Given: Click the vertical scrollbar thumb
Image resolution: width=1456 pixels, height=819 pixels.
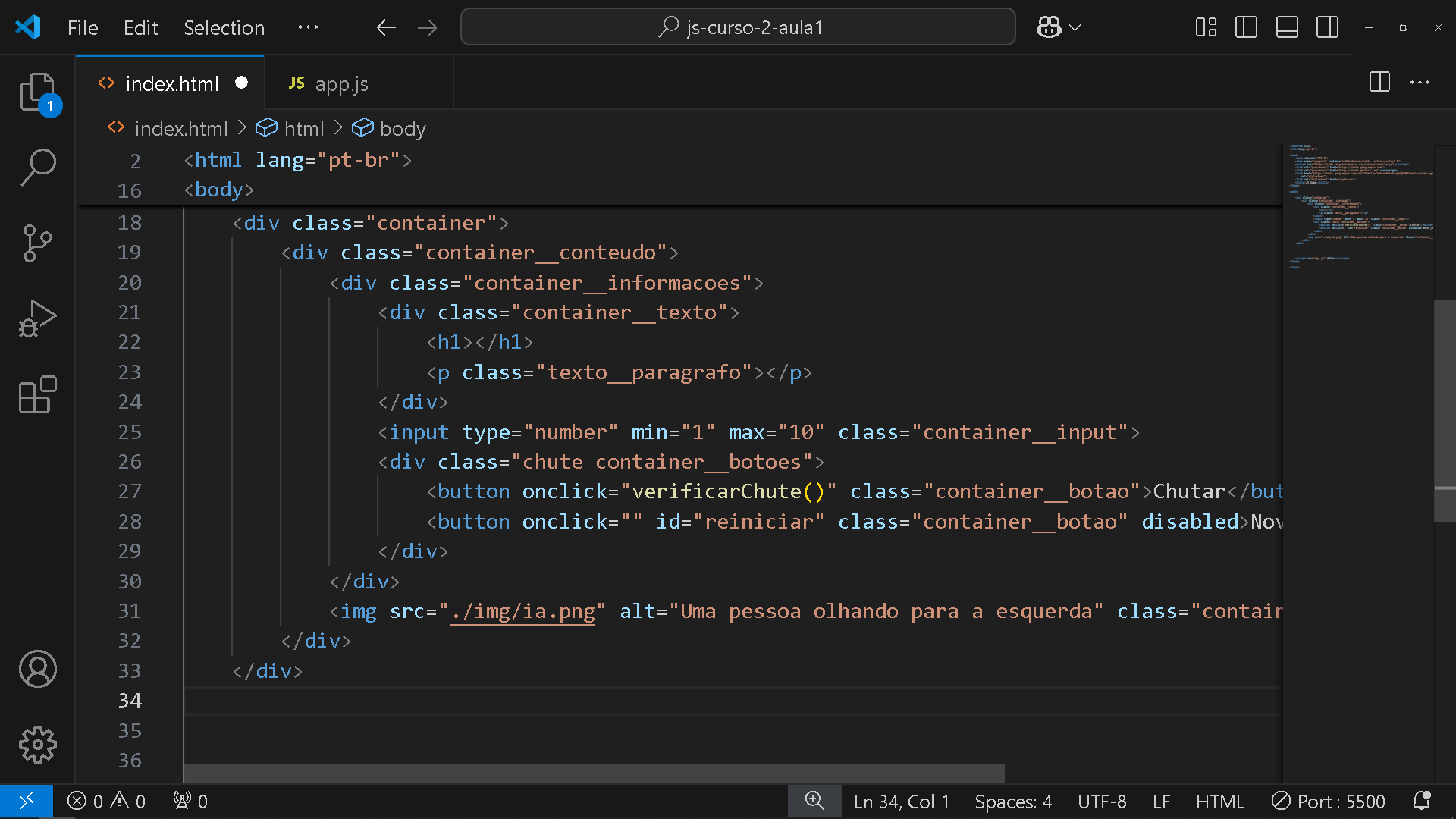Looking at the screenshot, I should (1445, 409).
